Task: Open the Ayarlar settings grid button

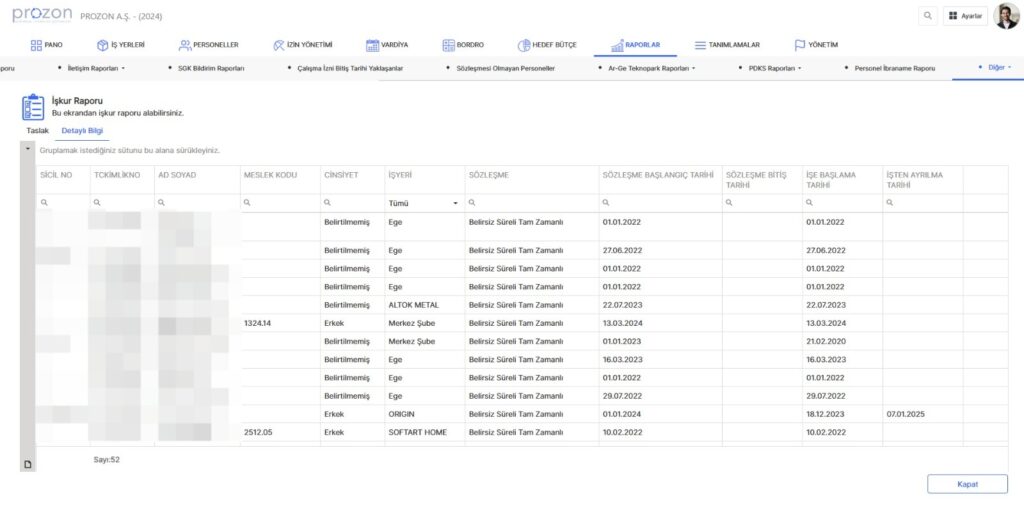Action: click(965, 16)
